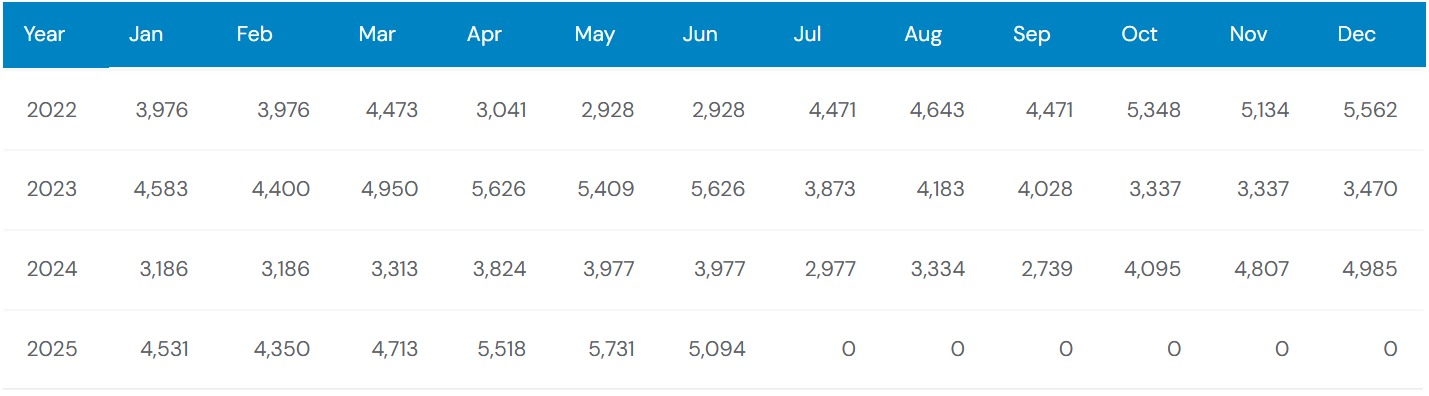
Task: Select October 2024 value 4,095
Action: coord(1154,269)
